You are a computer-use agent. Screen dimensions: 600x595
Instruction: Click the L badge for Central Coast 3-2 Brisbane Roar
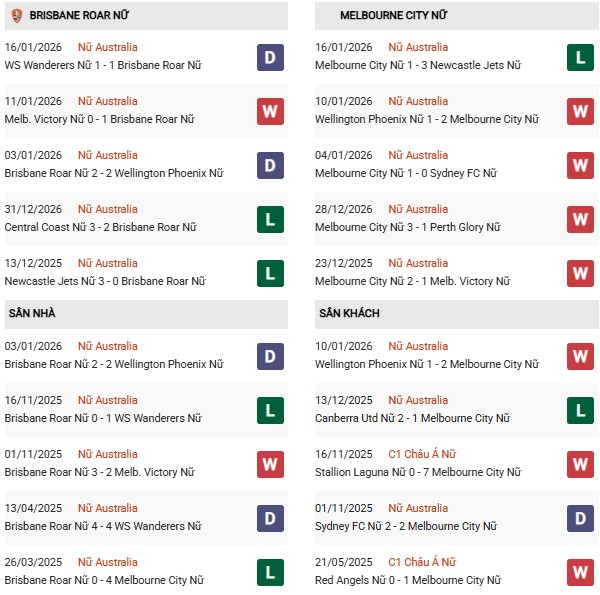270,219
